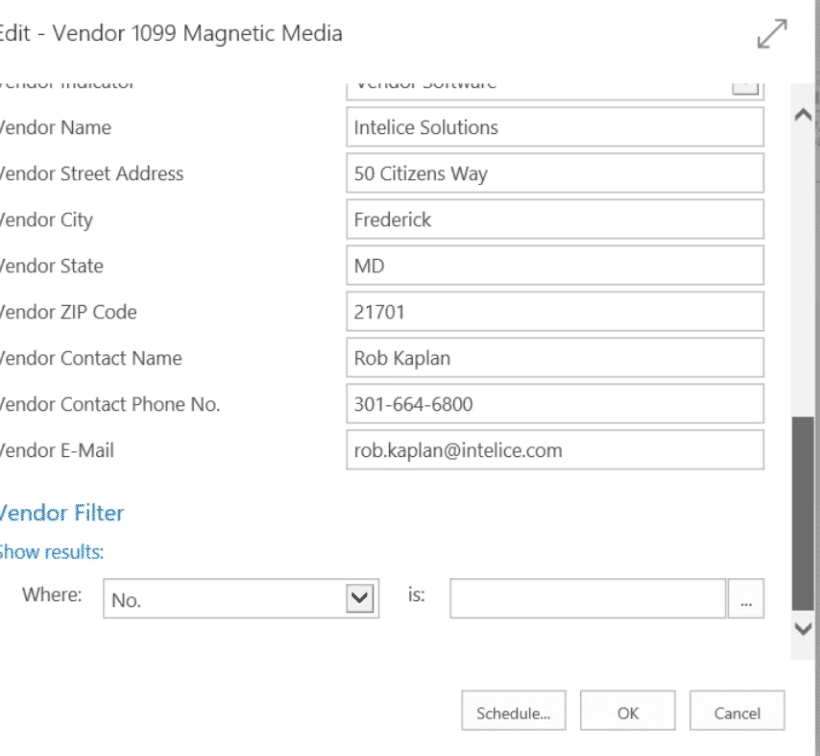The height and width of the screenshot is (756, 820).
Task: Select the Vendor Contact Name field
Action: coord(555,358)
